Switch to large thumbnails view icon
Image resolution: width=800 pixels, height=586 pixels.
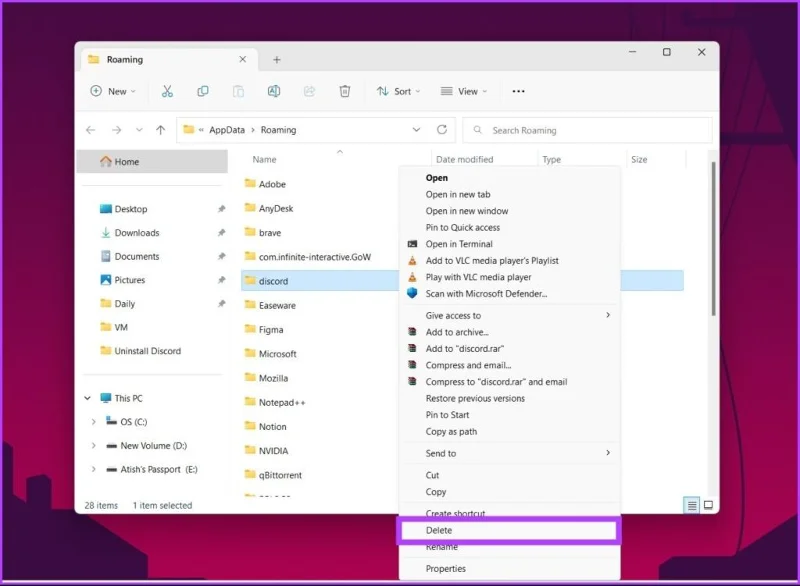point(709,505)
